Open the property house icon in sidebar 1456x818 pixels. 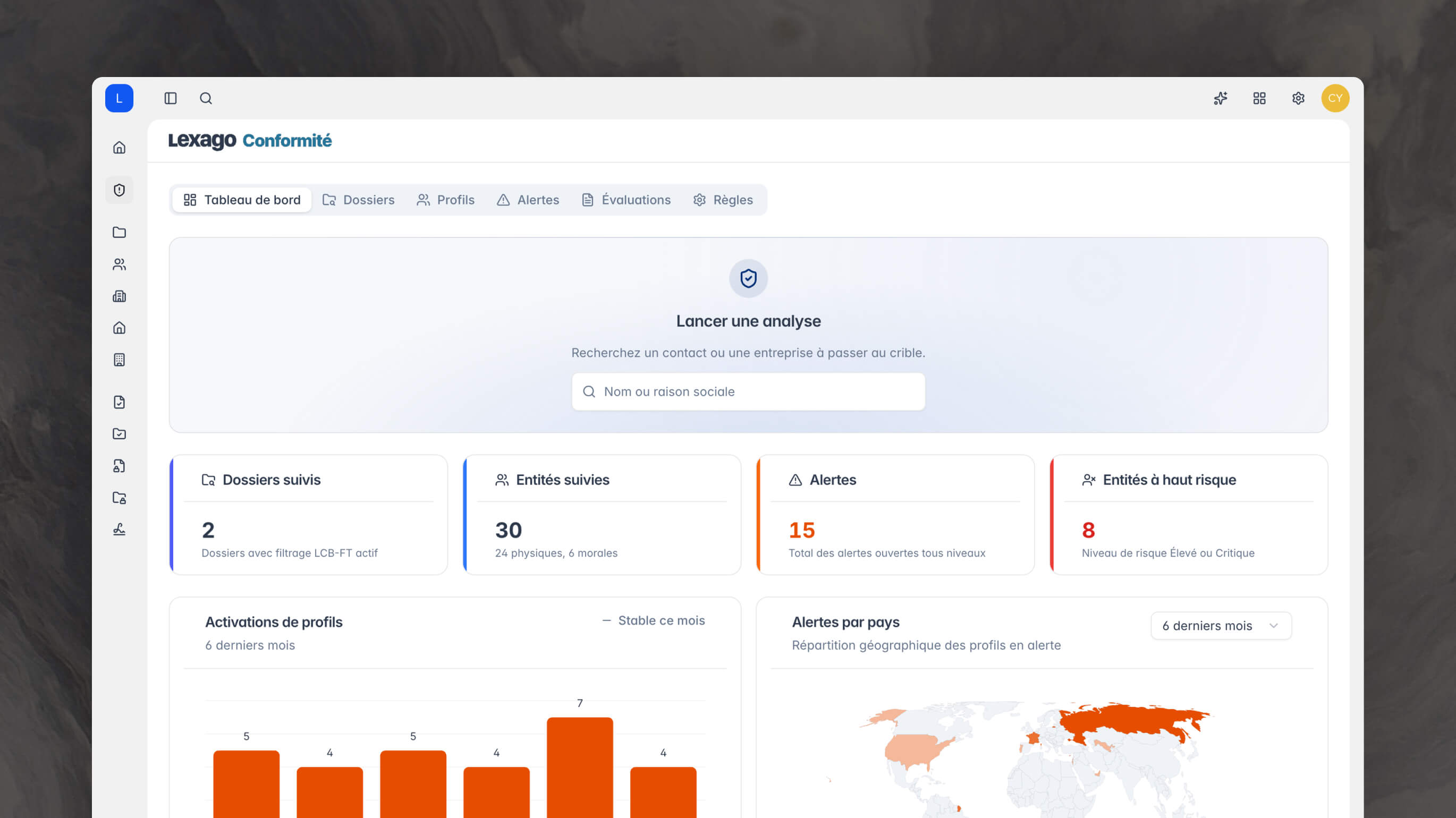[119, 328]
